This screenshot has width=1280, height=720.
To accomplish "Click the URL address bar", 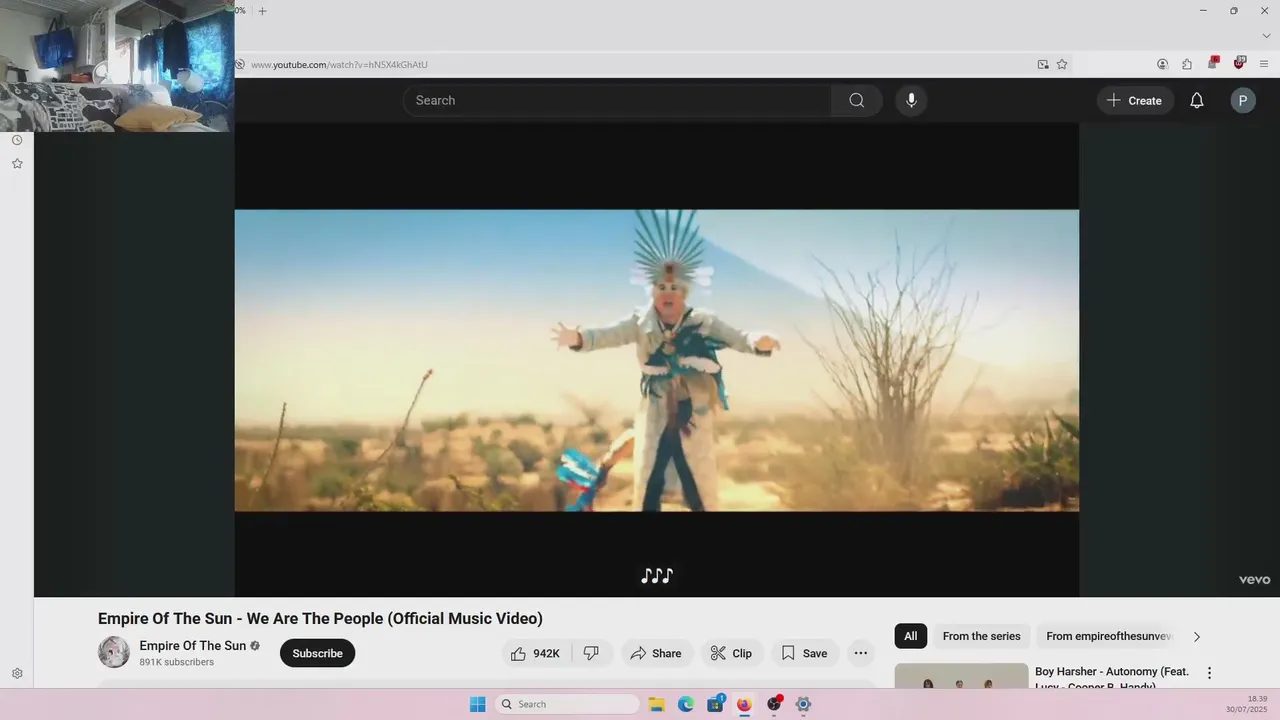I will coord(640,64).
